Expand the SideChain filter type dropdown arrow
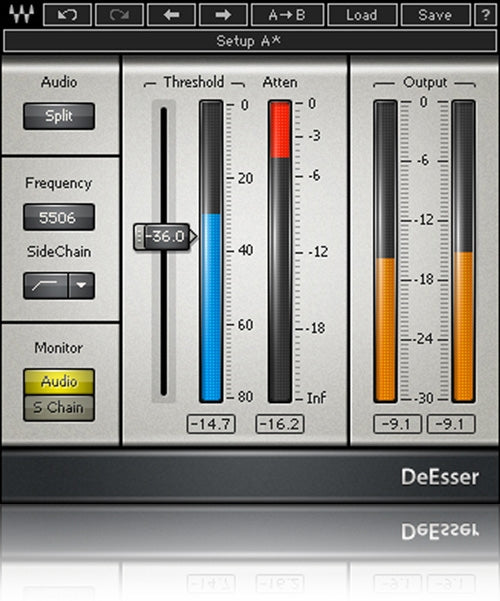Screen dimensions: 500x601 [x=81, y=286]
